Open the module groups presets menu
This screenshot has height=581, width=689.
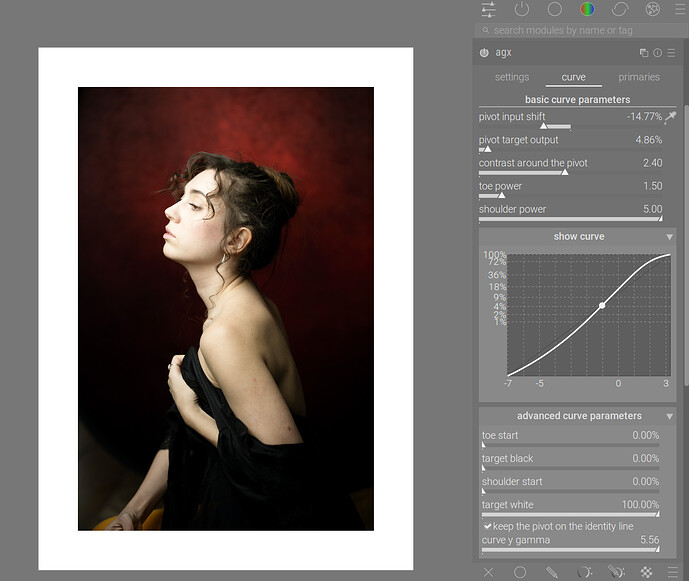[x=680, y=9]
